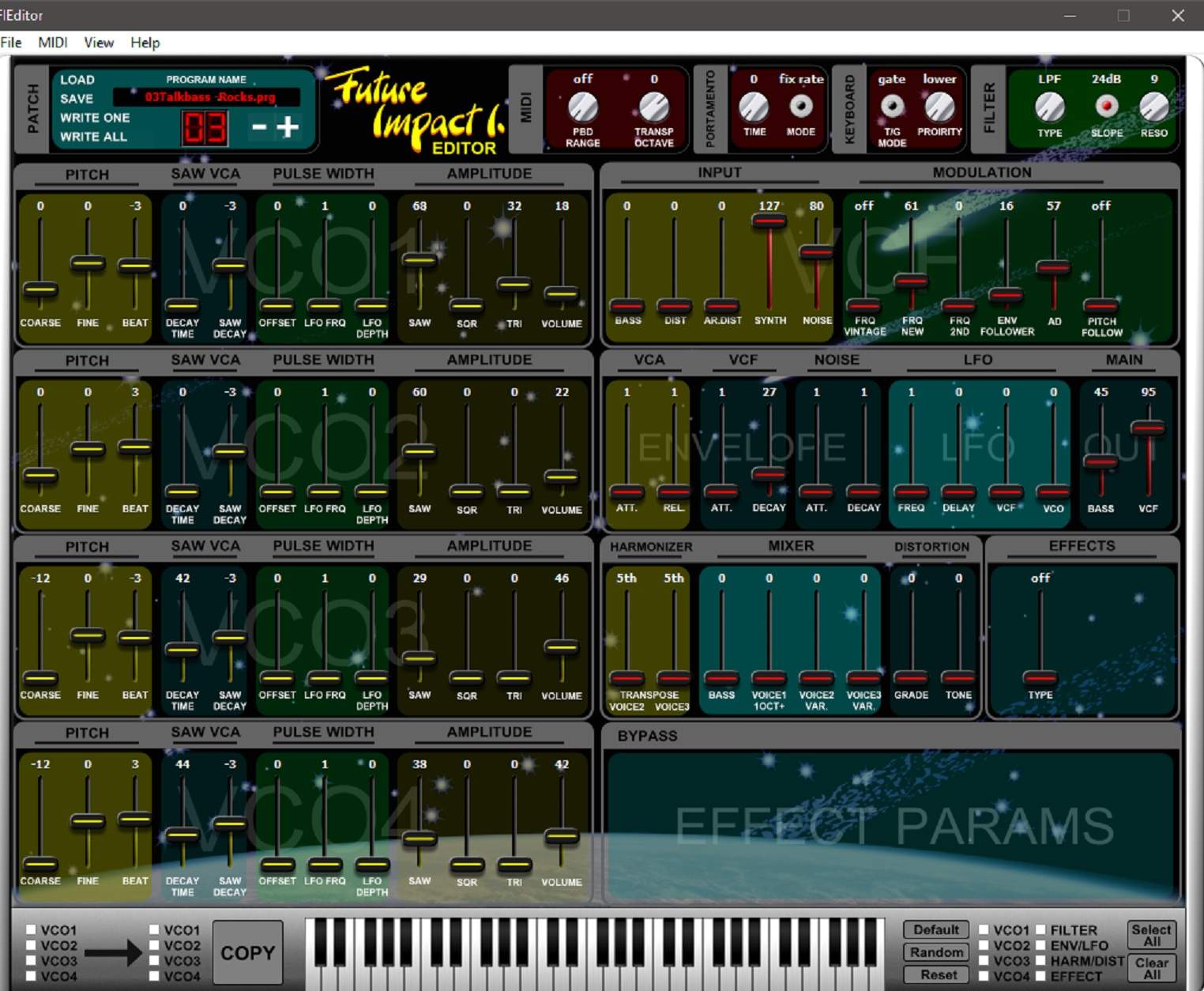Click WRITE ONE in the Patch section
1204x991 pixels.
95,118
